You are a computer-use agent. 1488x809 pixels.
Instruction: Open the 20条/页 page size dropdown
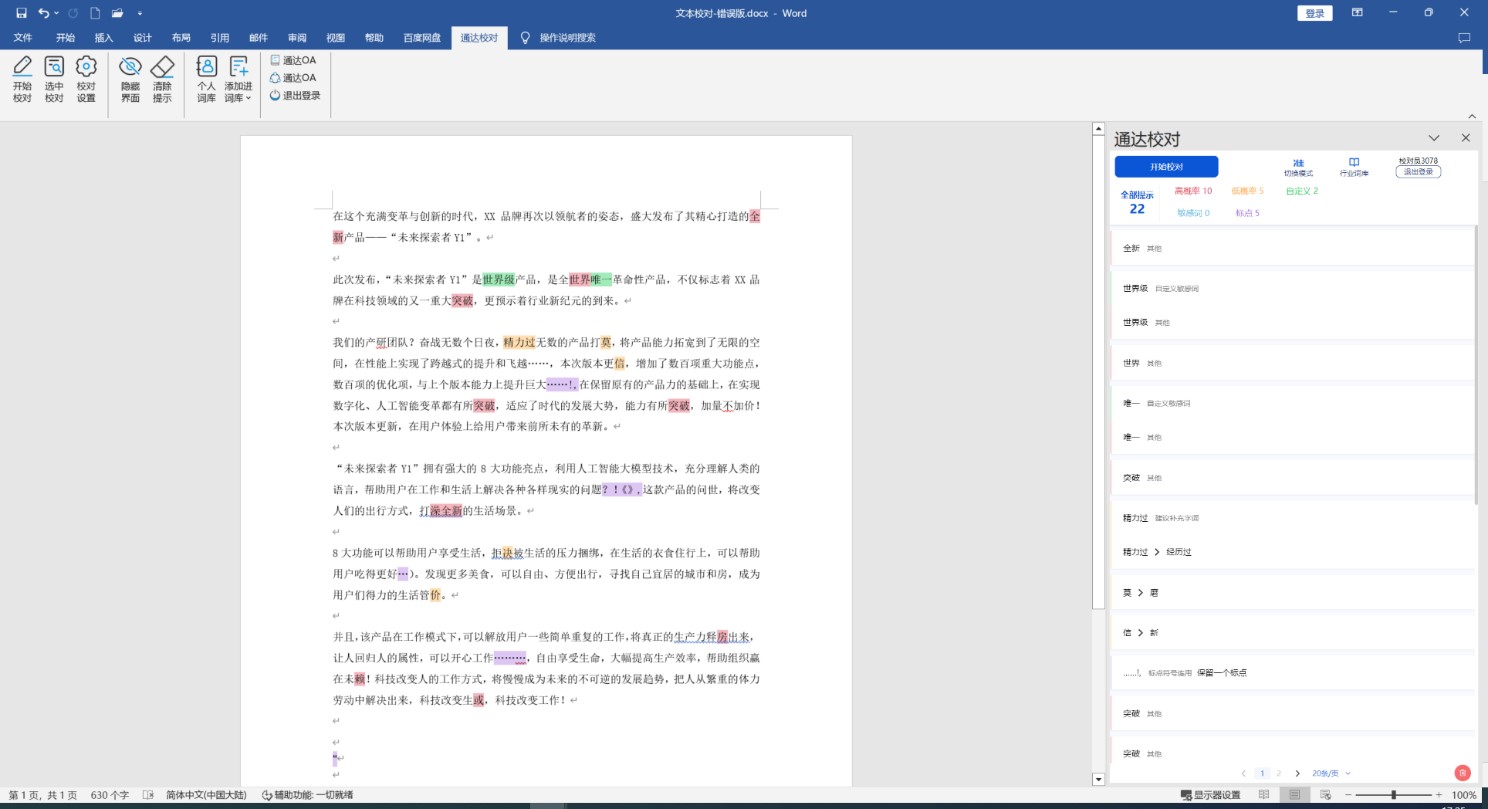1331,773
